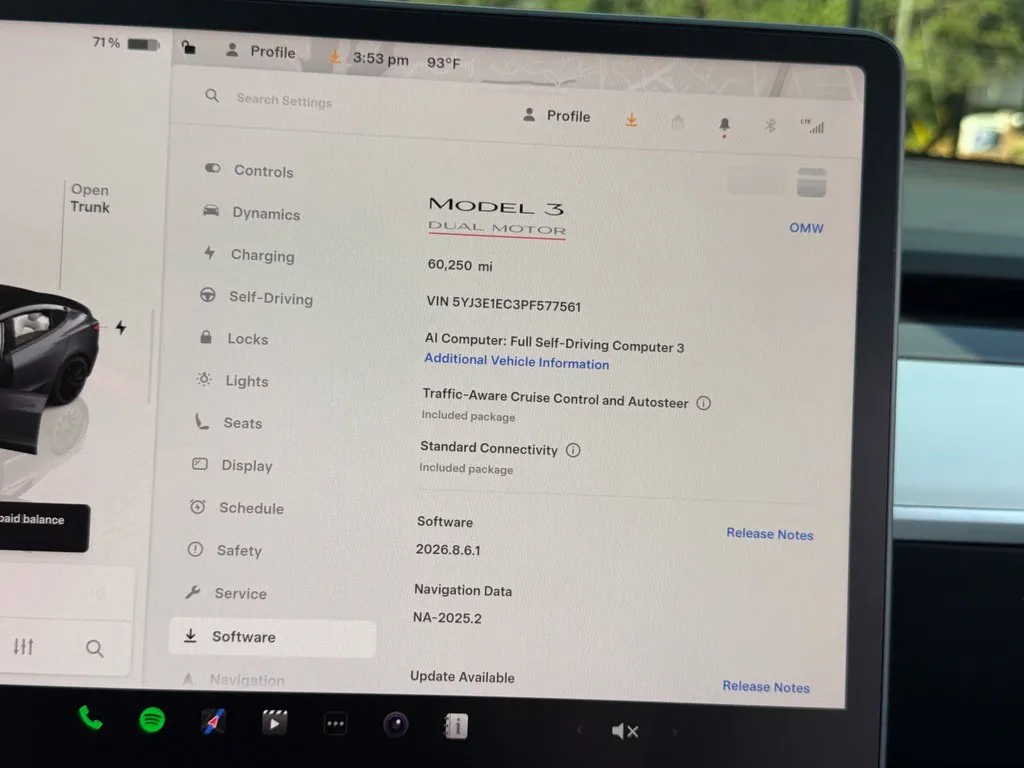This screenshot has height=768, width=1024.
Task: Select the highlighted Software menu item
Action: 272,637
